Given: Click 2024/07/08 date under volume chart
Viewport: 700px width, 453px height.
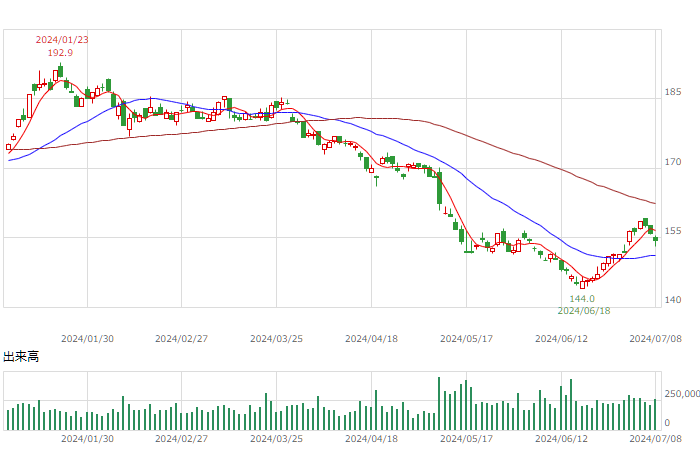Looking at the screenshot, I should (x=655, y=439).
